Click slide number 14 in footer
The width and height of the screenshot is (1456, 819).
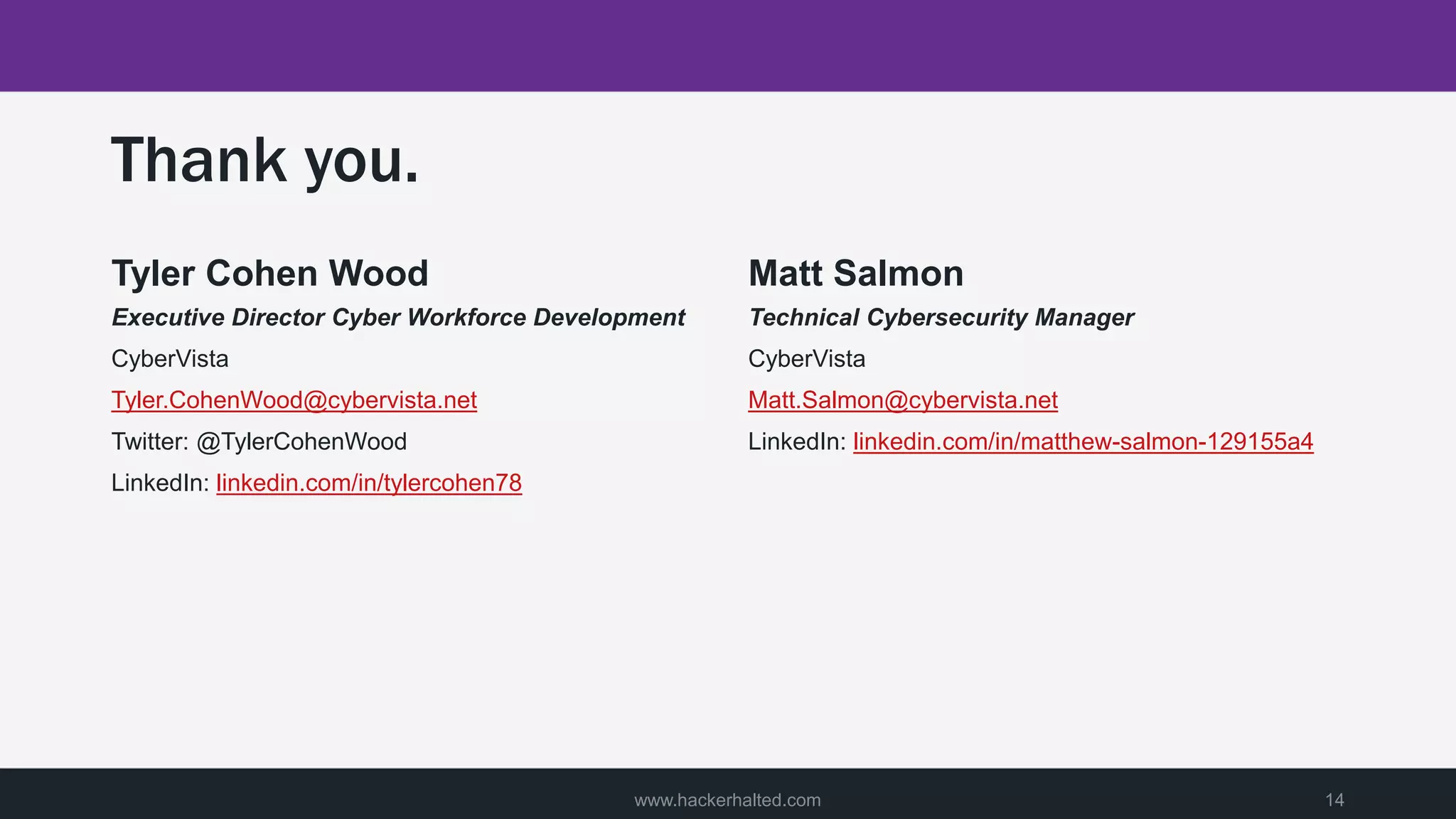[1334, 801]
